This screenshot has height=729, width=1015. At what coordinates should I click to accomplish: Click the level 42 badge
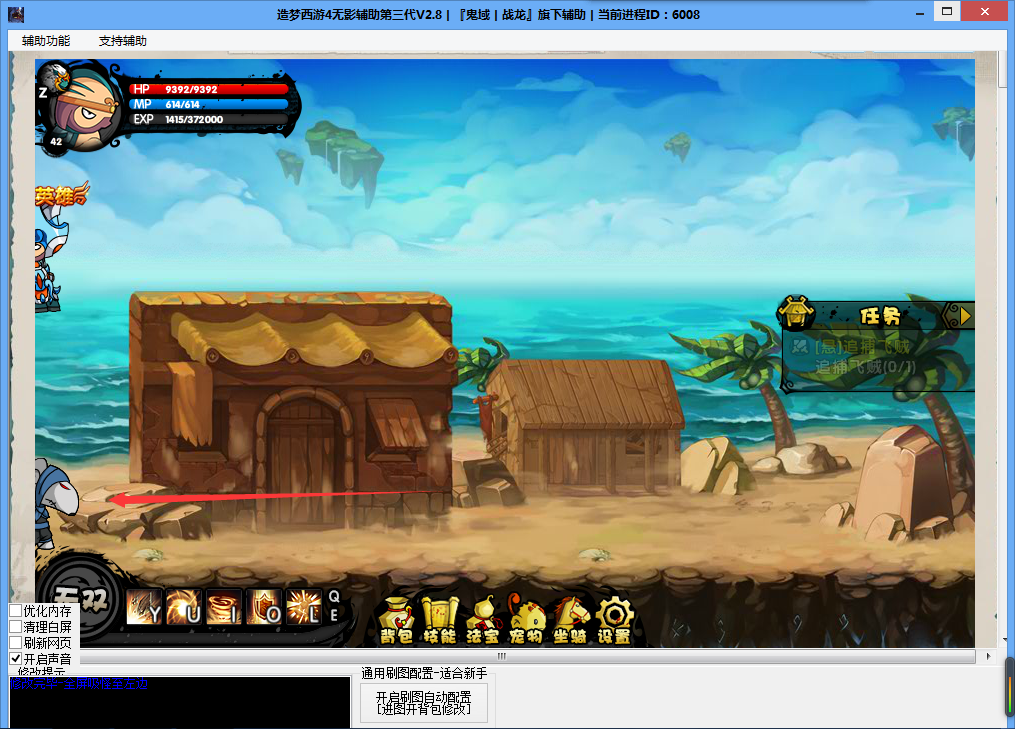(x=56, y=141)
